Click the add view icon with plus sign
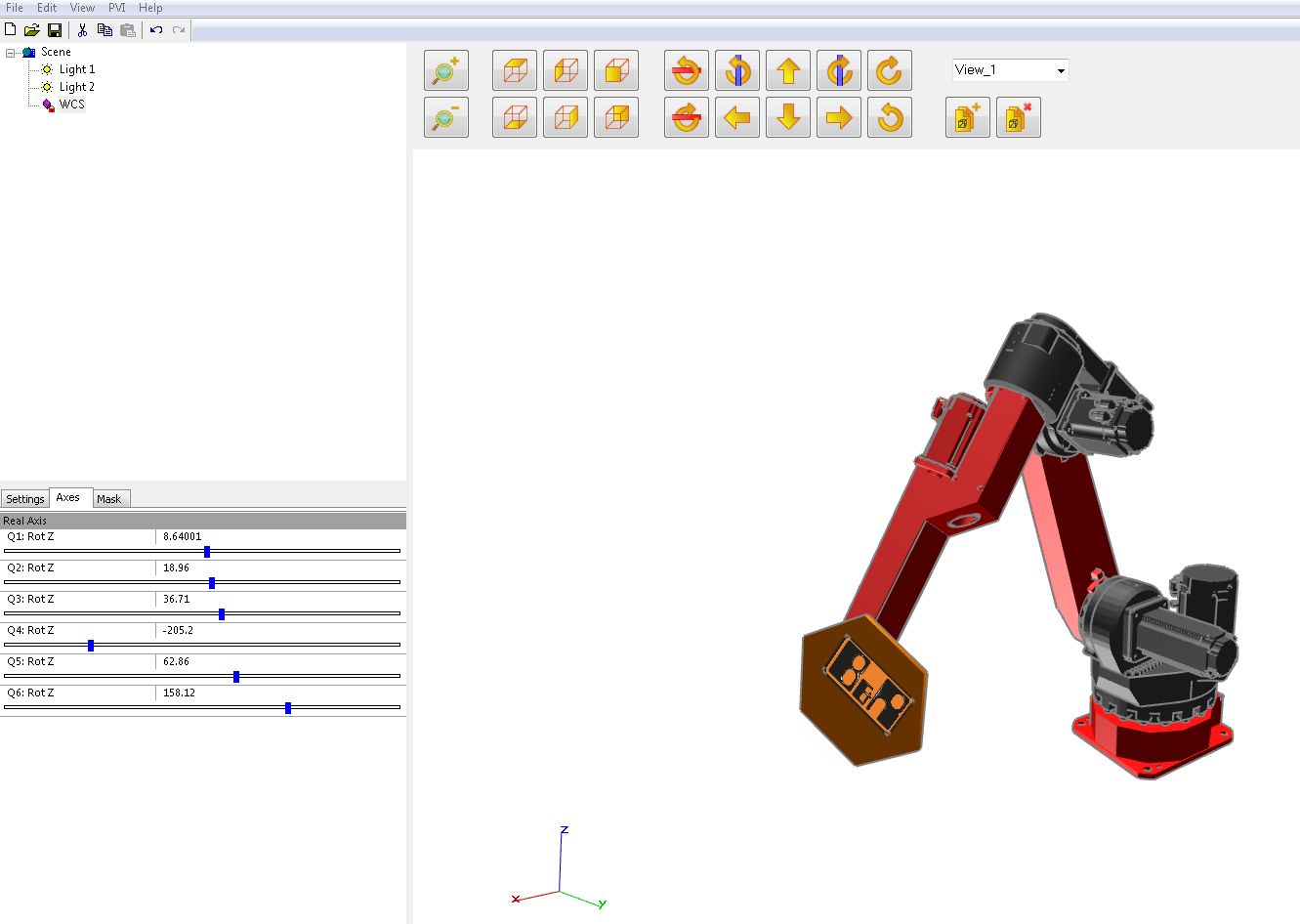Viewport: 1300px width, 924px height. tap(967, 118)
